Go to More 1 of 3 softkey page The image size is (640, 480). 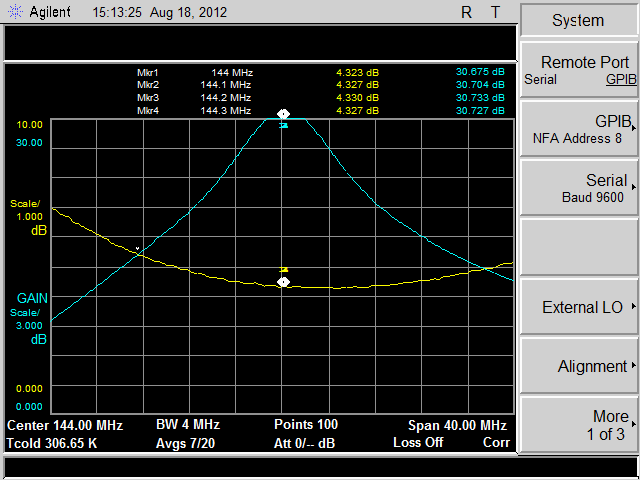click(x=579, y=425)
